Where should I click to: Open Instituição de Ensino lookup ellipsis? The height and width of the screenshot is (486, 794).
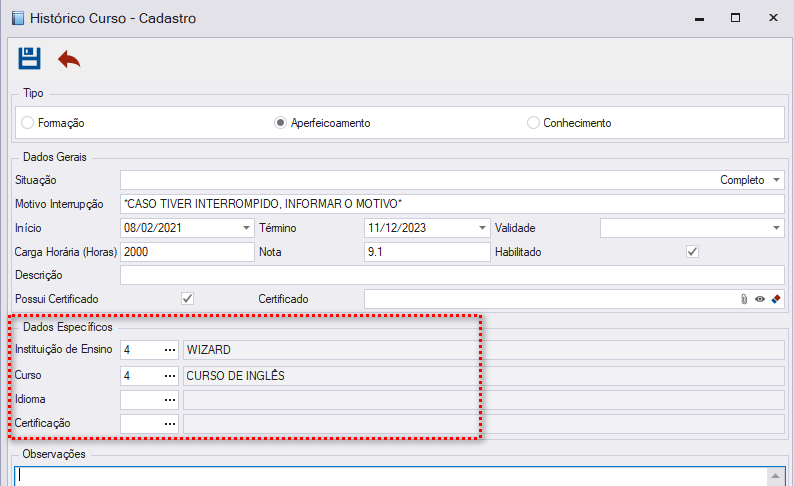(x=170, y=350)
